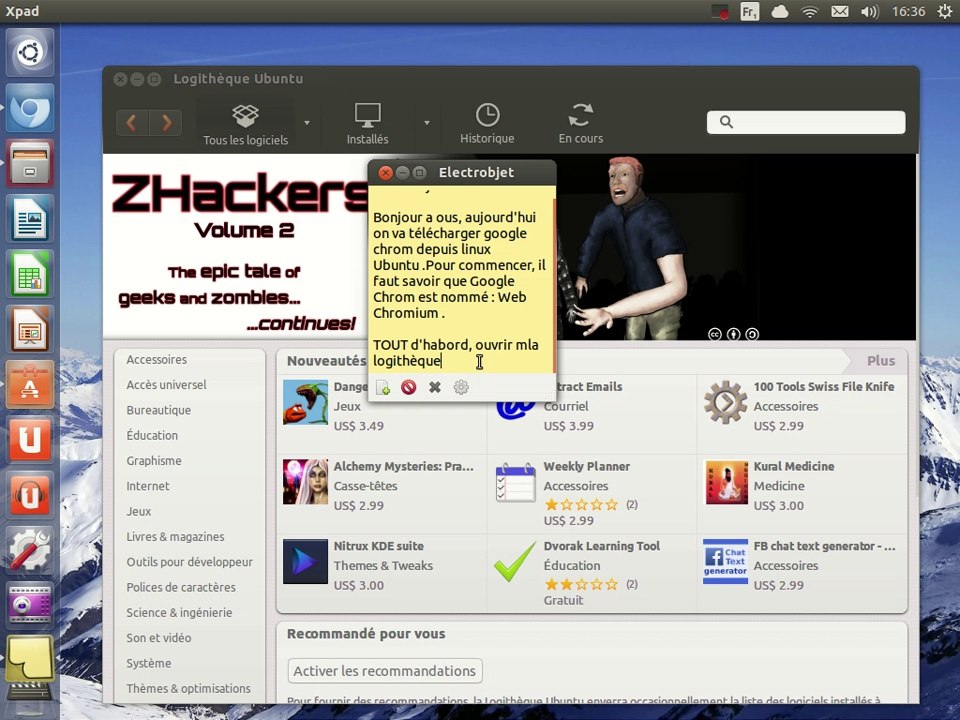Image resolution: width=960 pixels, height=720 pixels.
Task: Open System Settings from the dock
Action: [29, 549]
